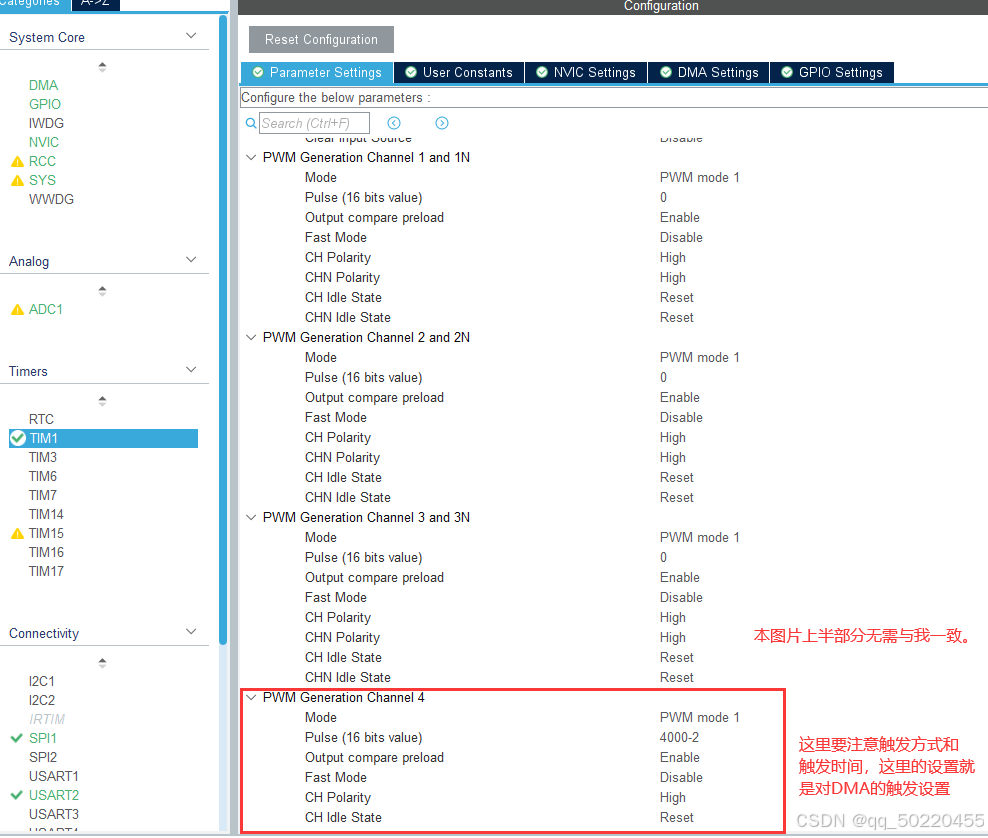The height and width of the screenshot is (838, 988).
Task: Click the warning icon beside TIM15
Action: coord(20,533)
